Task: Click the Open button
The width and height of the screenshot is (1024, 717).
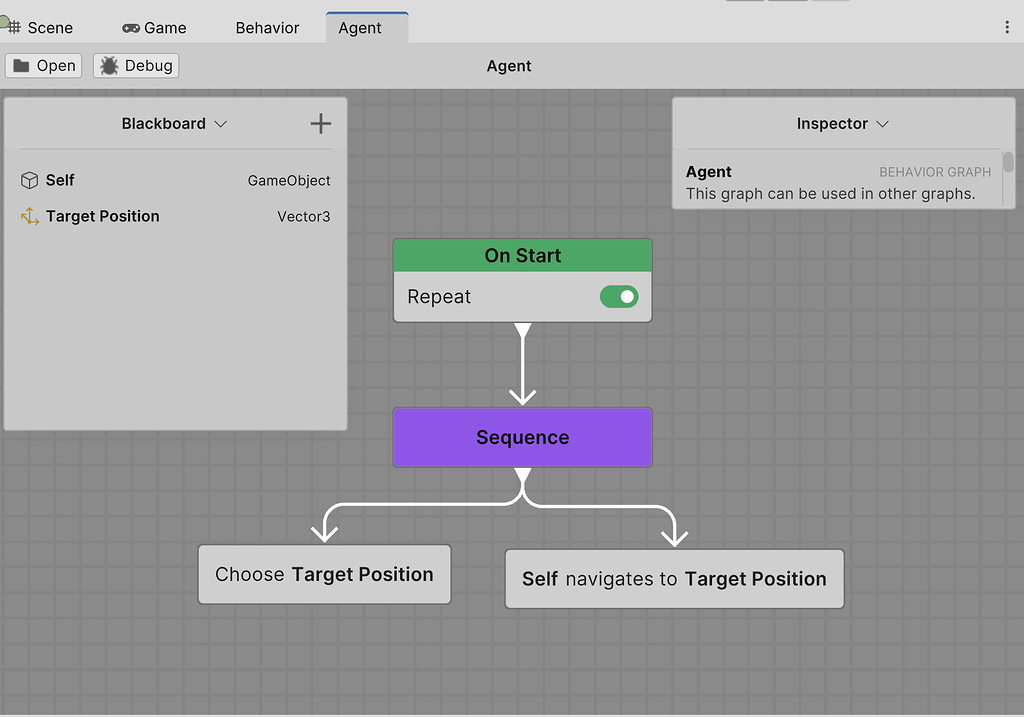Action: [43, 65]
